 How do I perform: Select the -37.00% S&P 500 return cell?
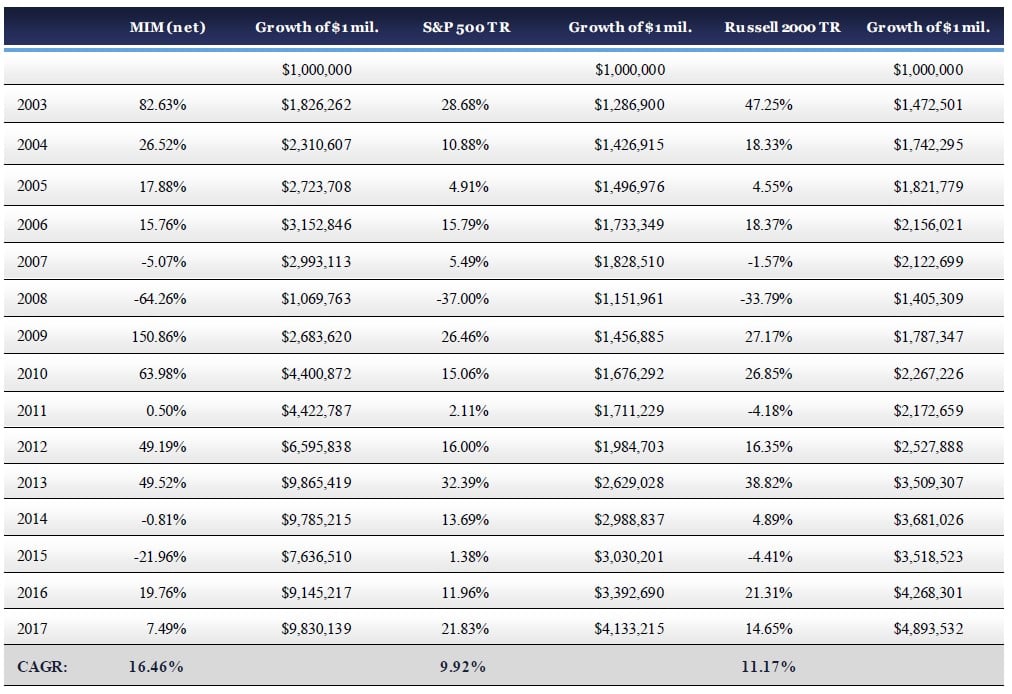coord(463,299)
